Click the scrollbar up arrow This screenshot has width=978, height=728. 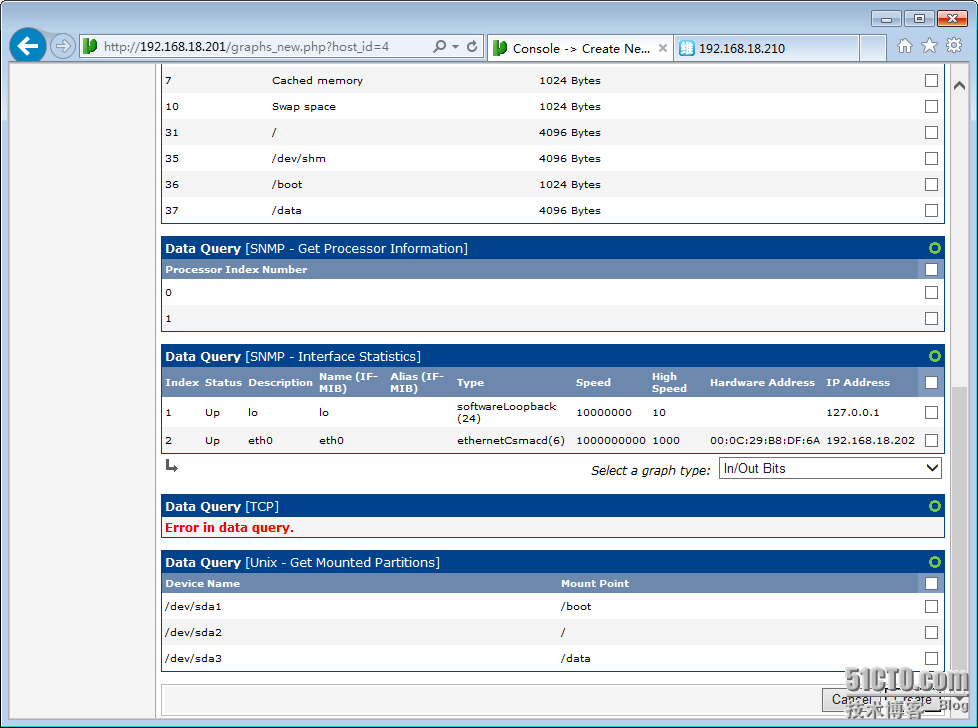tap(960, 86)
